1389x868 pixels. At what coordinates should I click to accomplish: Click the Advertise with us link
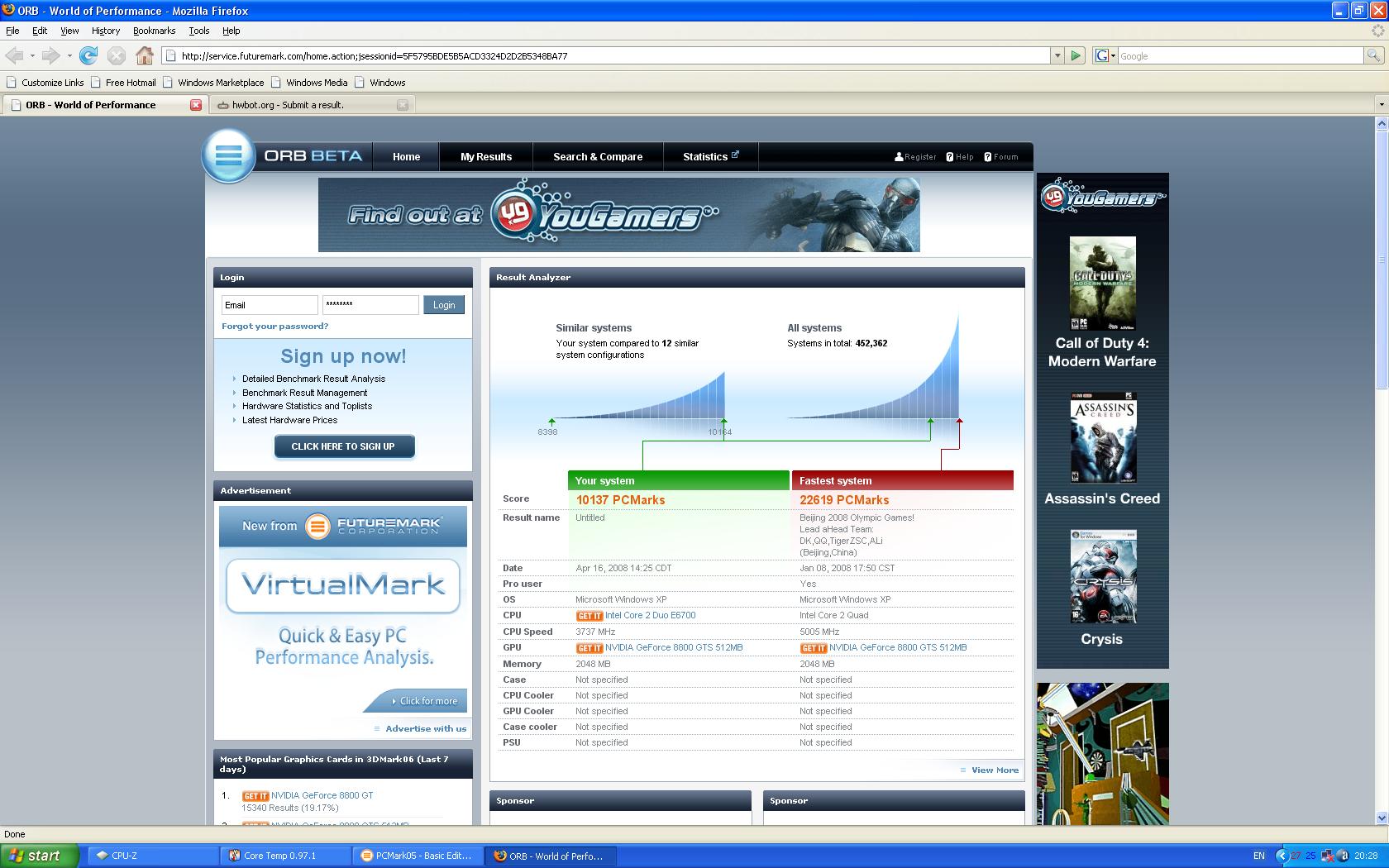tap(426, 728)
